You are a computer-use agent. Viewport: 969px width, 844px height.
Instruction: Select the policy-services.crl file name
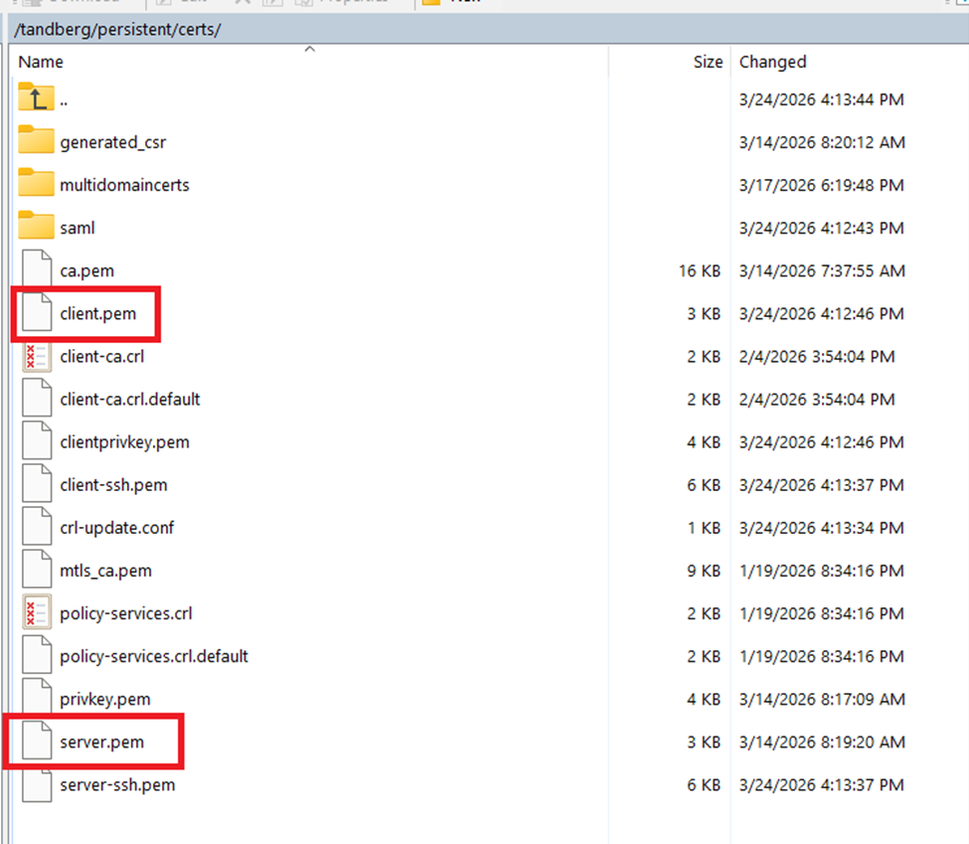coord(126,614)
